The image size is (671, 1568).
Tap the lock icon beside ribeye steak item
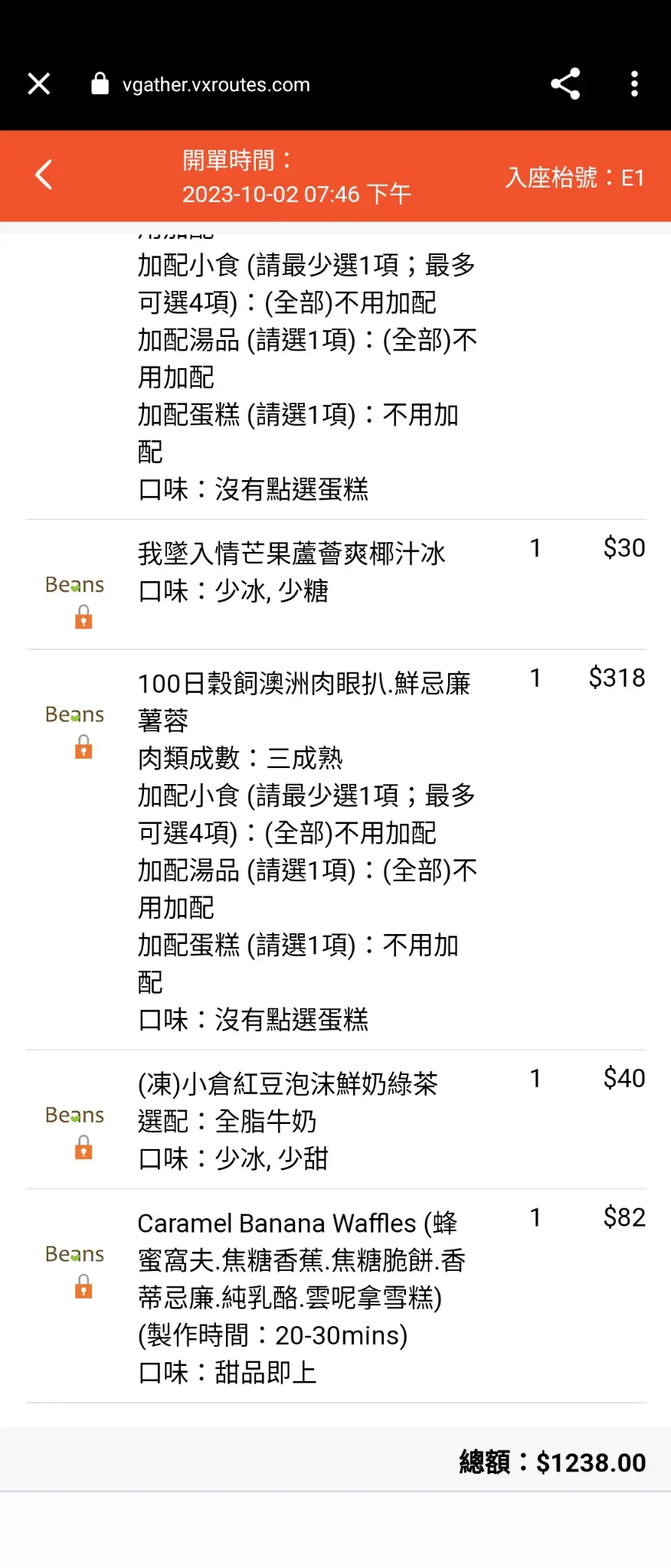click(x=83, y=747)
